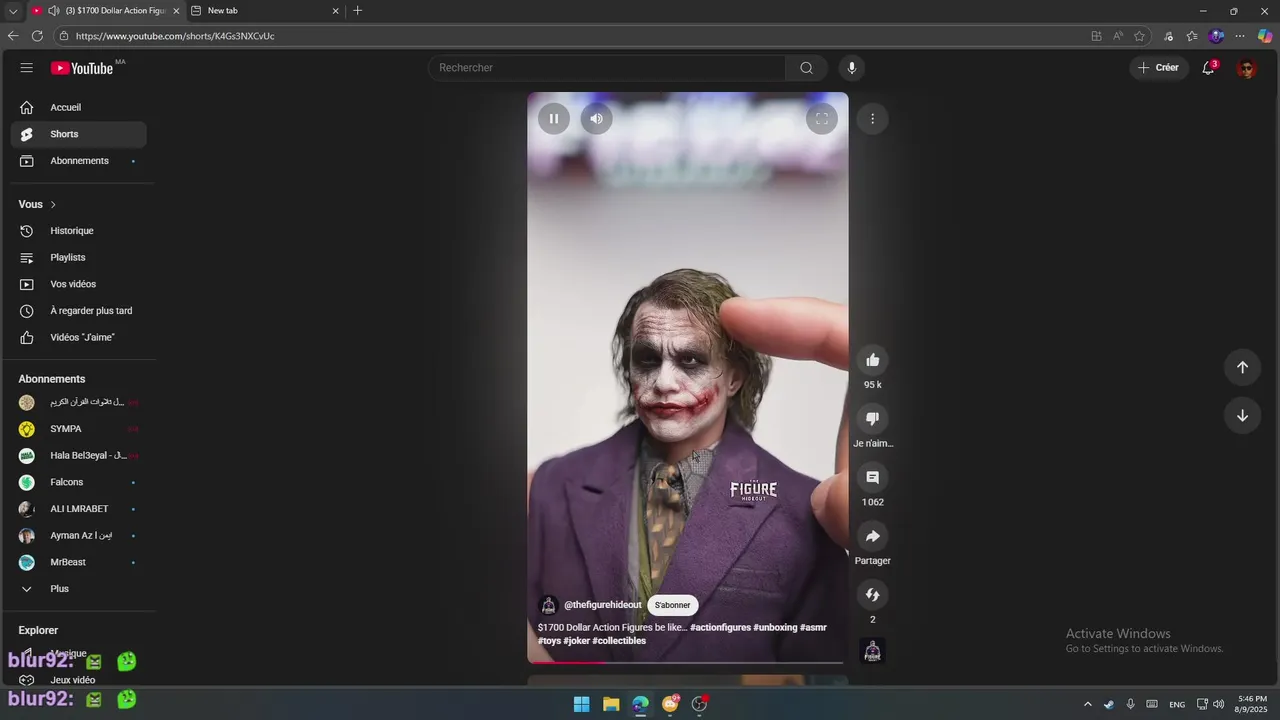Open the notifications bell

point(1208,68)
